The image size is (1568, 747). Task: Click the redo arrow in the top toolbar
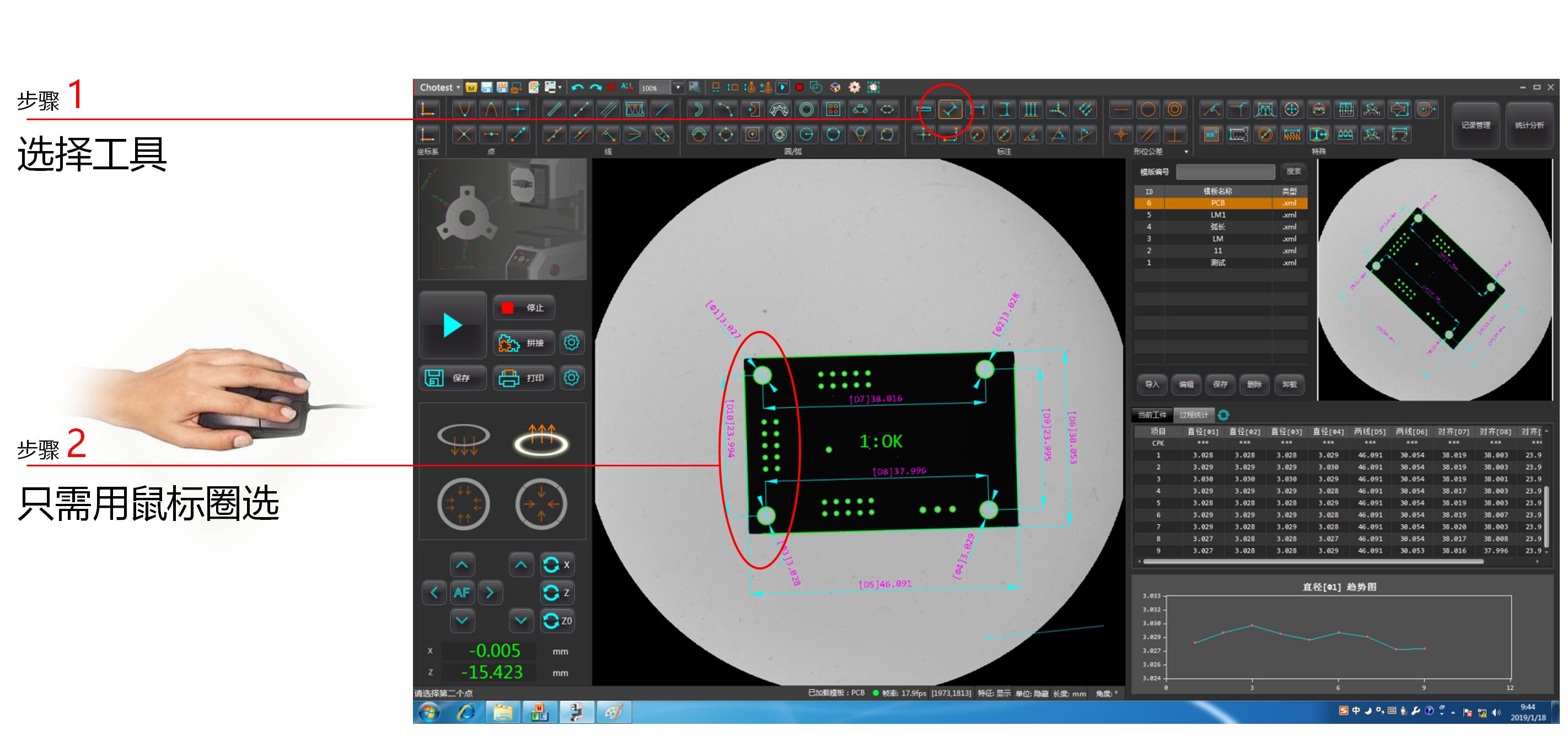595,88
